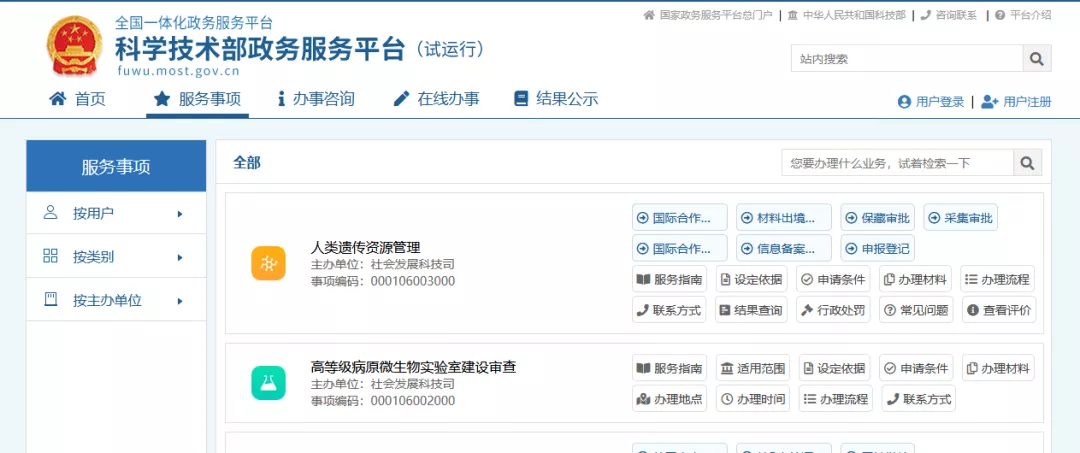Screen dimensions: 1080x453
Task: Open the 结果公示 tab
Action: 557,99
